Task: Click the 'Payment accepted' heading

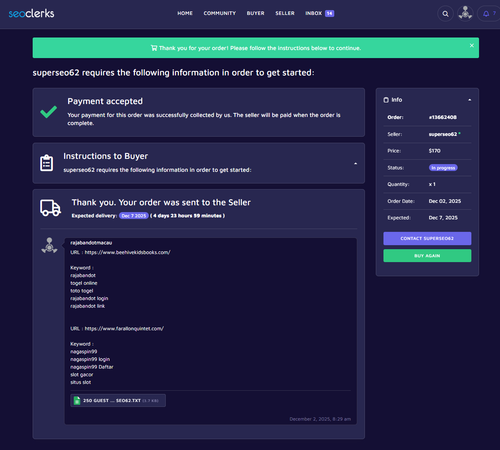Action: 105,101
